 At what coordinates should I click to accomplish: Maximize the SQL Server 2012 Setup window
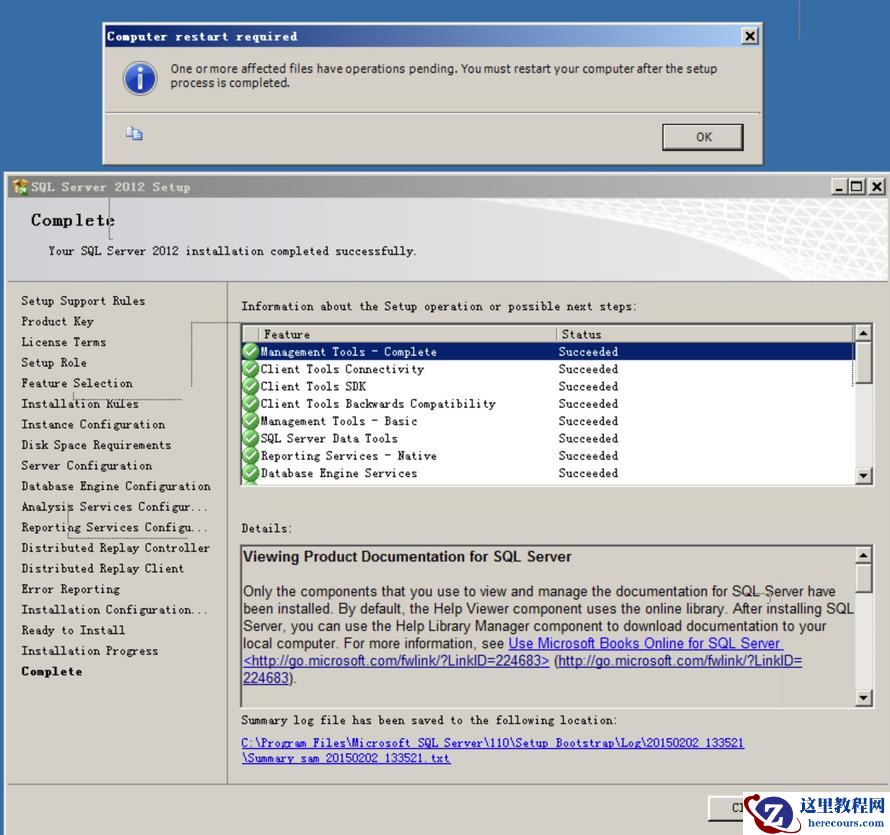click(857, 186)
